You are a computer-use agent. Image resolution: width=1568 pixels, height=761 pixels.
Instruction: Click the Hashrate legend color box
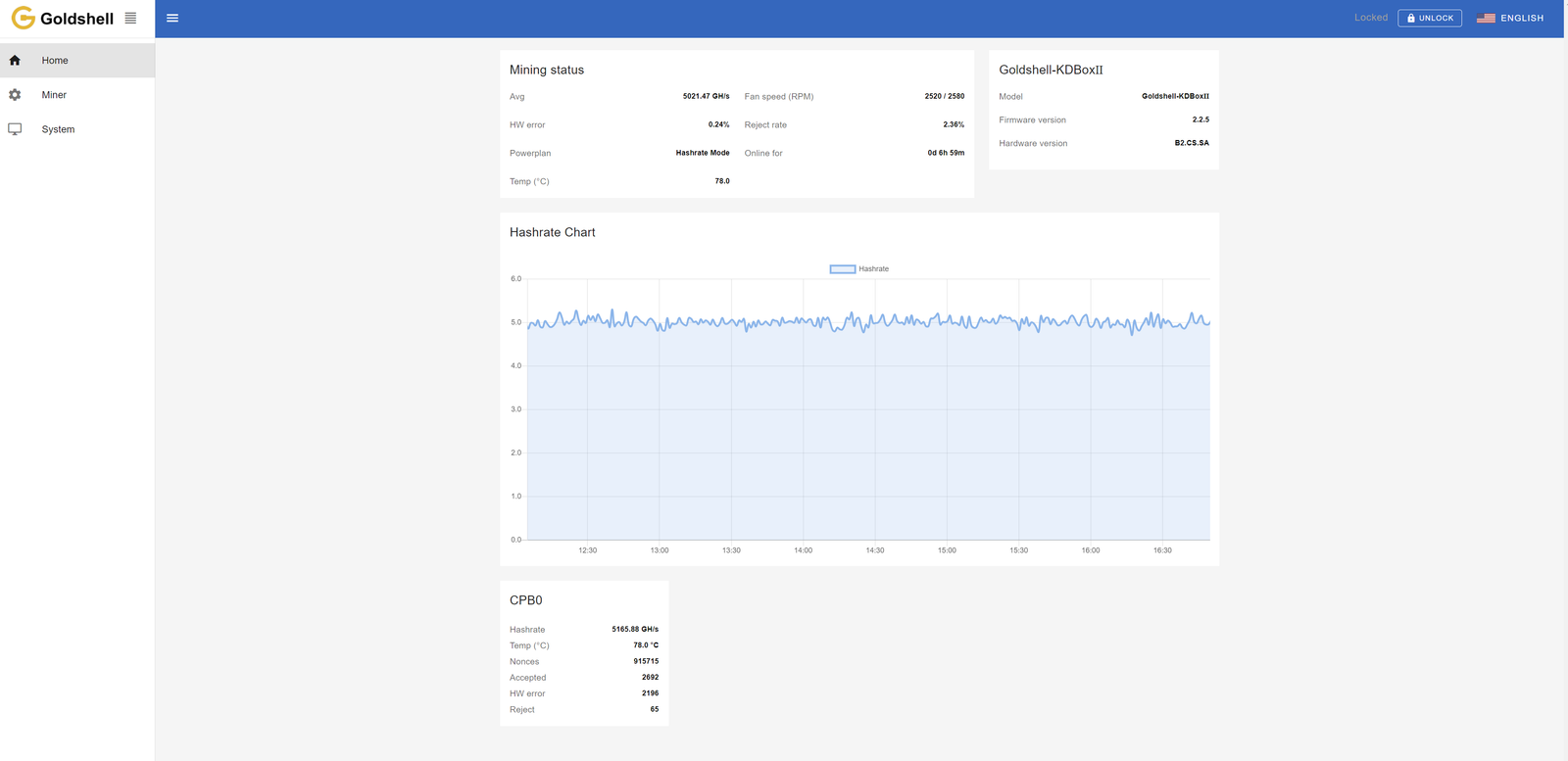[843, 268]
